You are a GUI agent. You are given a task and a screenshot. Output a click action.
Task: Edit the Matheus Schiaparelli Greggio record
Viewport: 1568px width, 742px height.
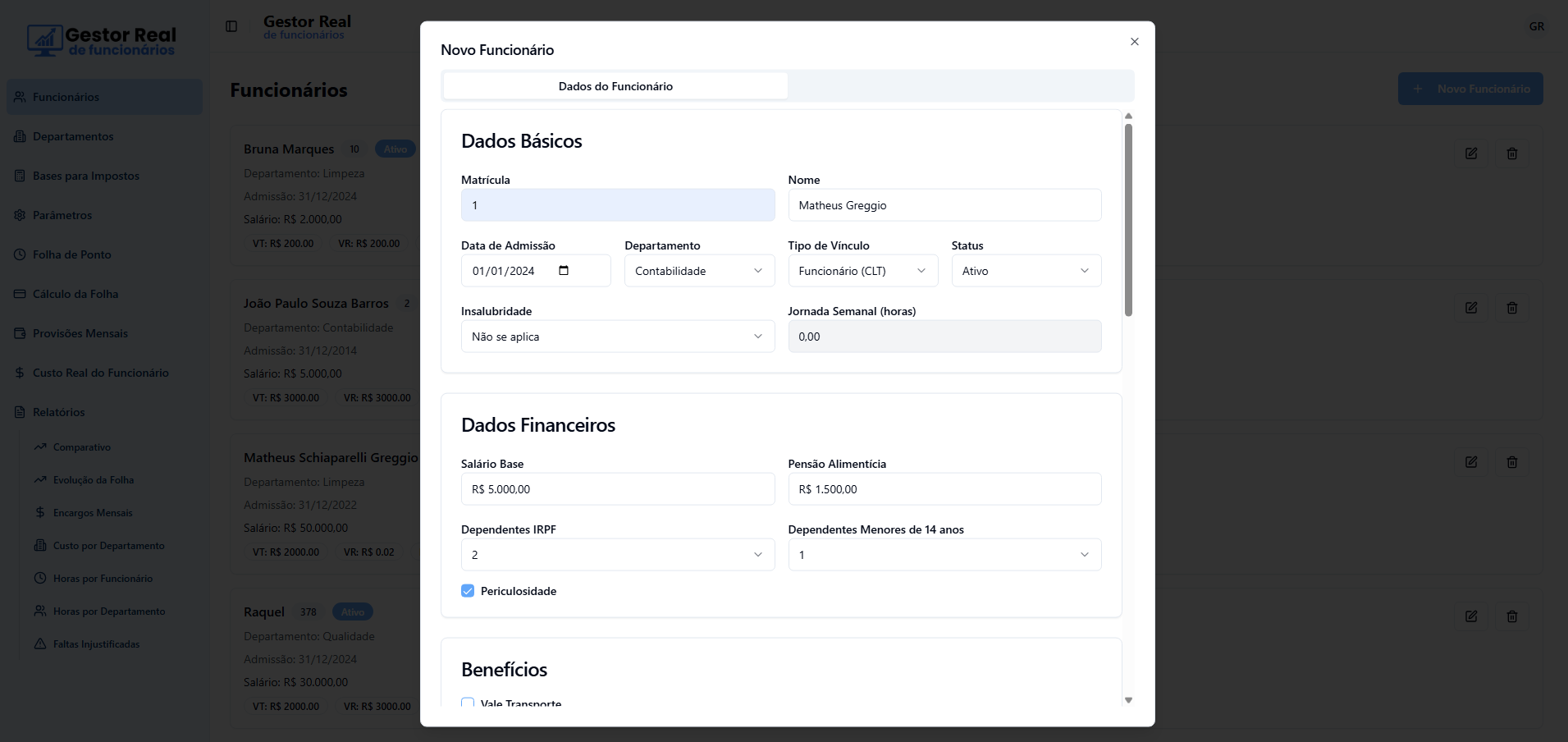[1471, 462]
